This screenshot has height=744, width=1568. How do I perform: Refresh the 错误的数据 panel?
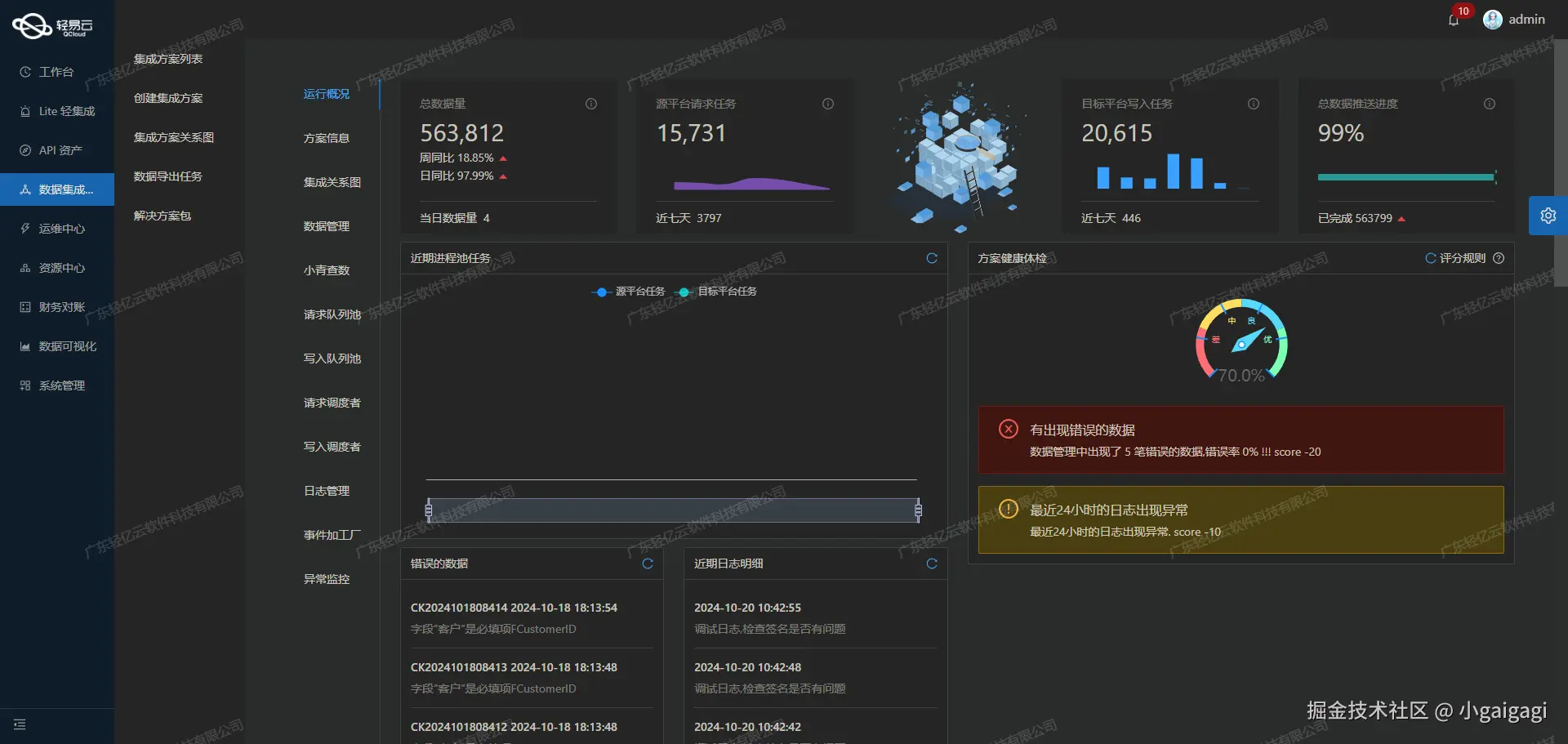pyautogui.click(x=648, y=564)
